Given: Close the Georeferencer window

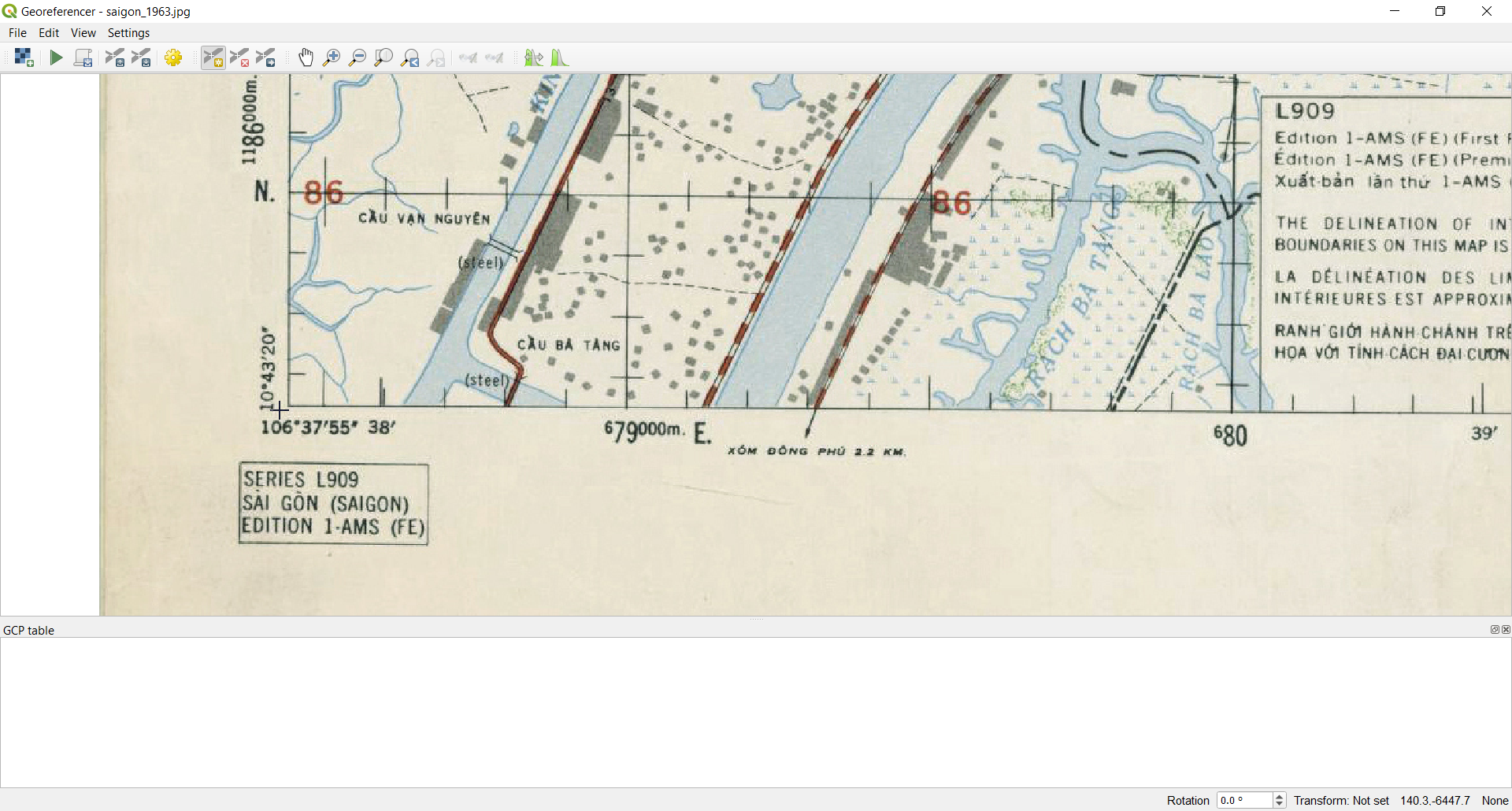Looking at the screenshot, I should pos(1487,11).
